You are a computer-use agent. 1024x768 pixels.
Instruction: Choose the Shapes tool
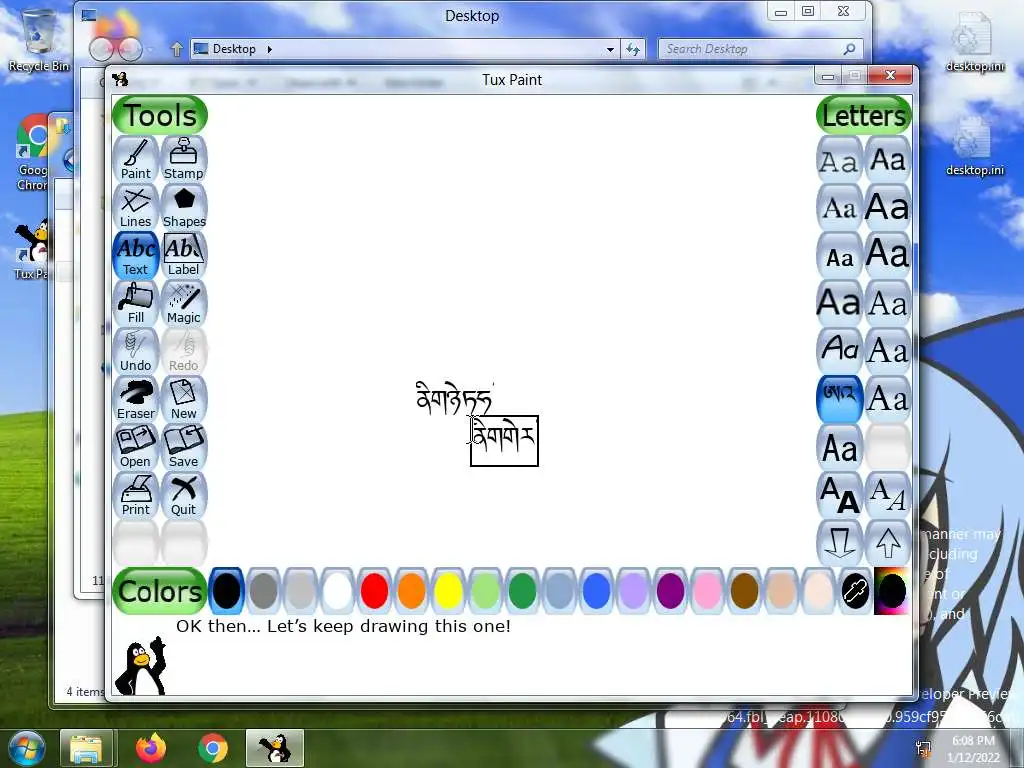coord(184,207)
